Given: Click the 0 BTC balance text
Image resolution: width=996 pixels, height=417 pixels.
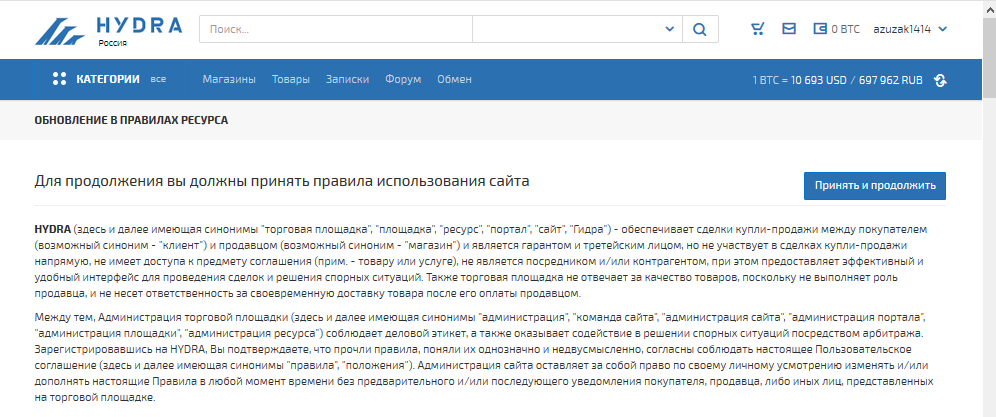Looking at the screenshot, I should click(845, 29).
